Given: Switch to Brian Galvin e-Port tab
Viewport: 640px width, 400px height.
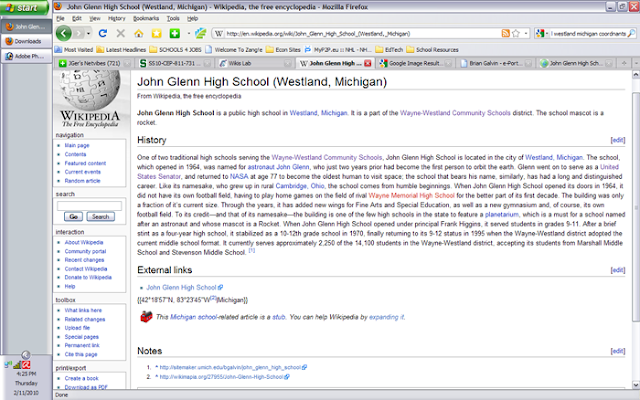Looking at the screenshot, I should [x=496, y=63].
